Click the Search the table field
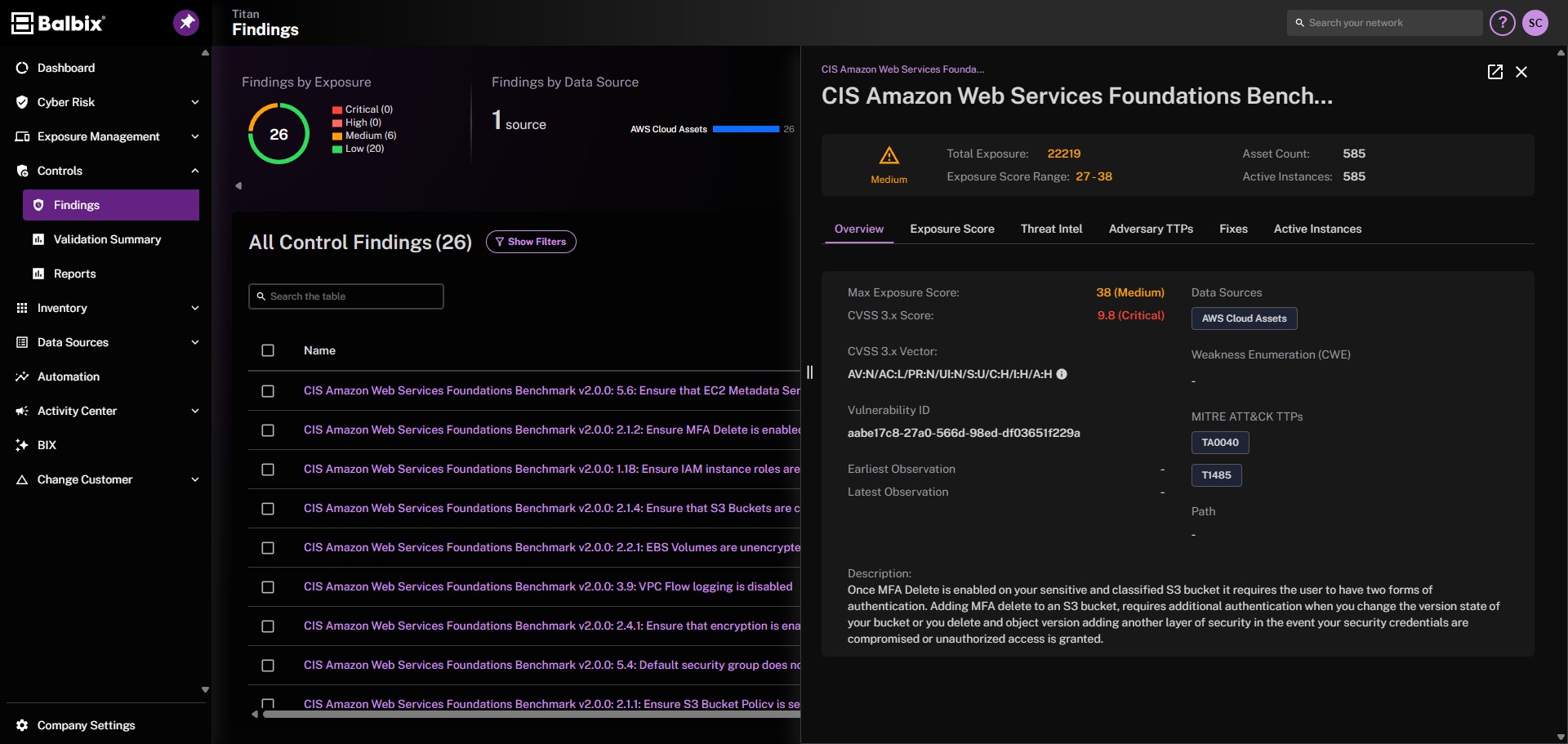 [x=346, y=296]
